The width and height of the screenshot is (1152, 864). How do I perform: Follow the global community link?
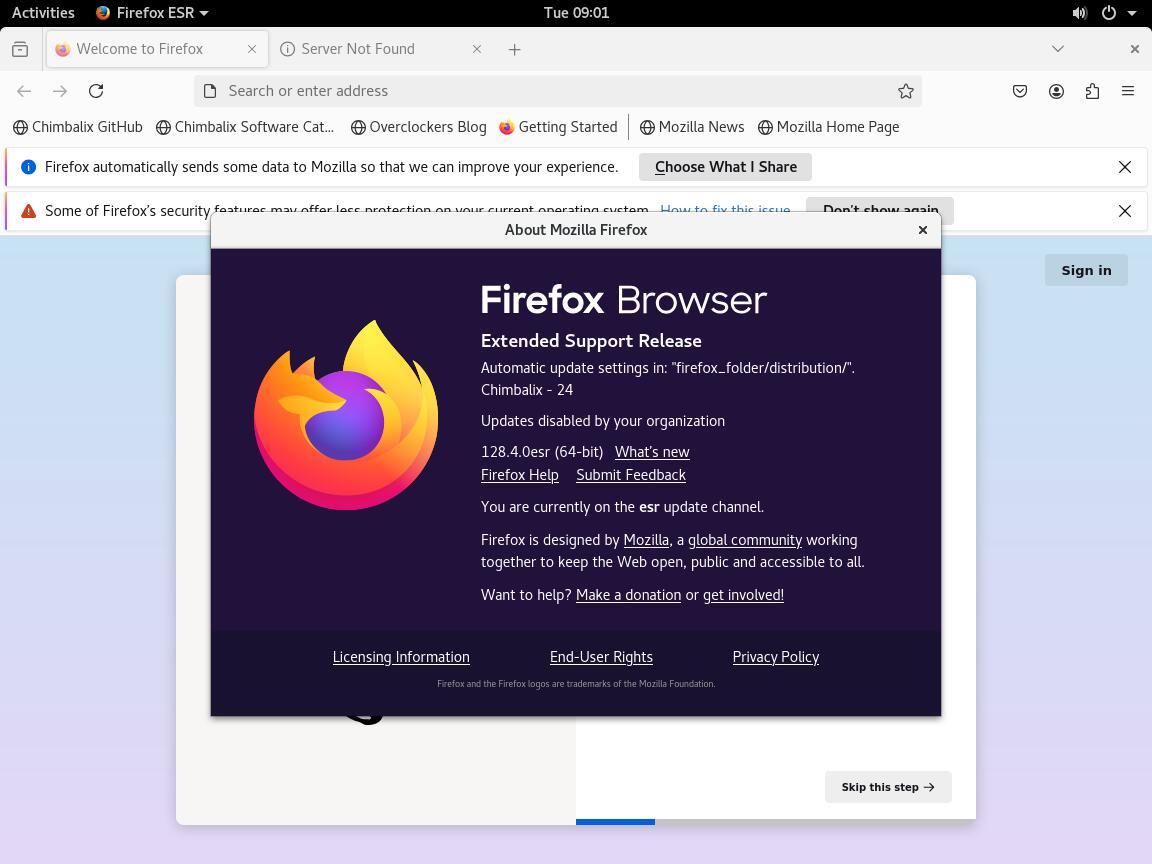click(744, 540)
